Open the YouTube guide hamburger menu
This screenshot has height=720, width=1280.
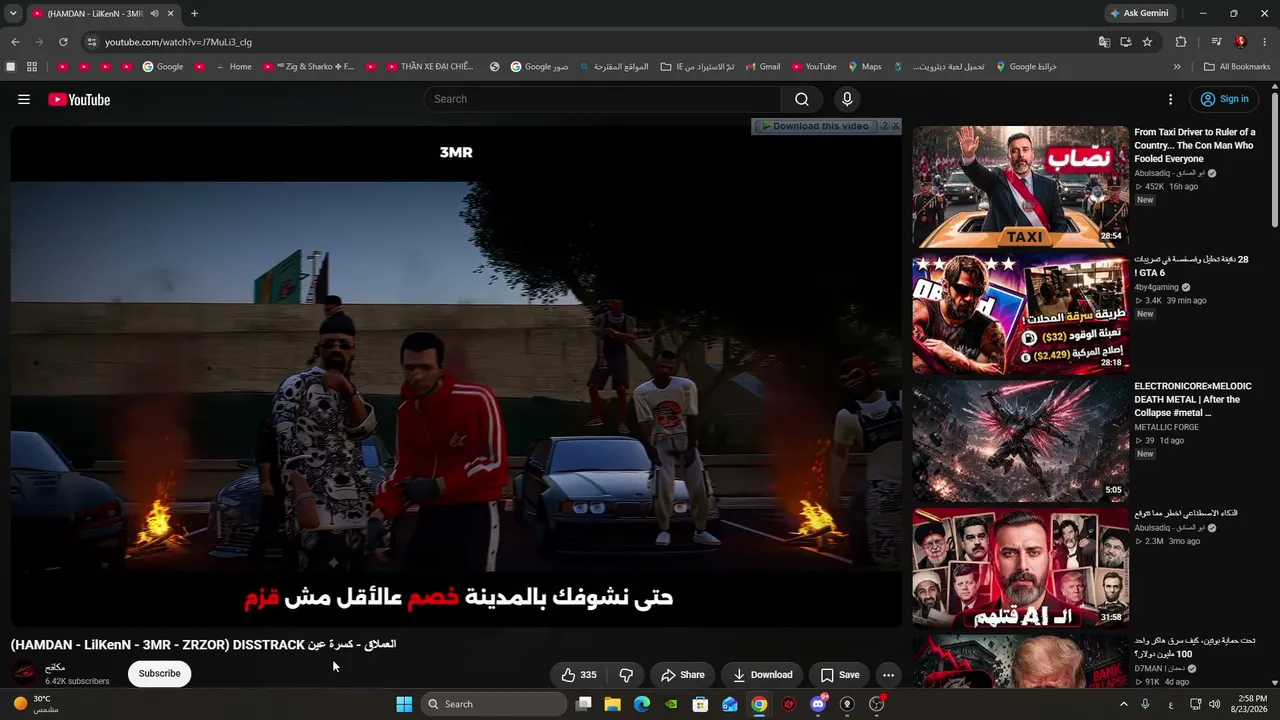[x=24, y=99]
